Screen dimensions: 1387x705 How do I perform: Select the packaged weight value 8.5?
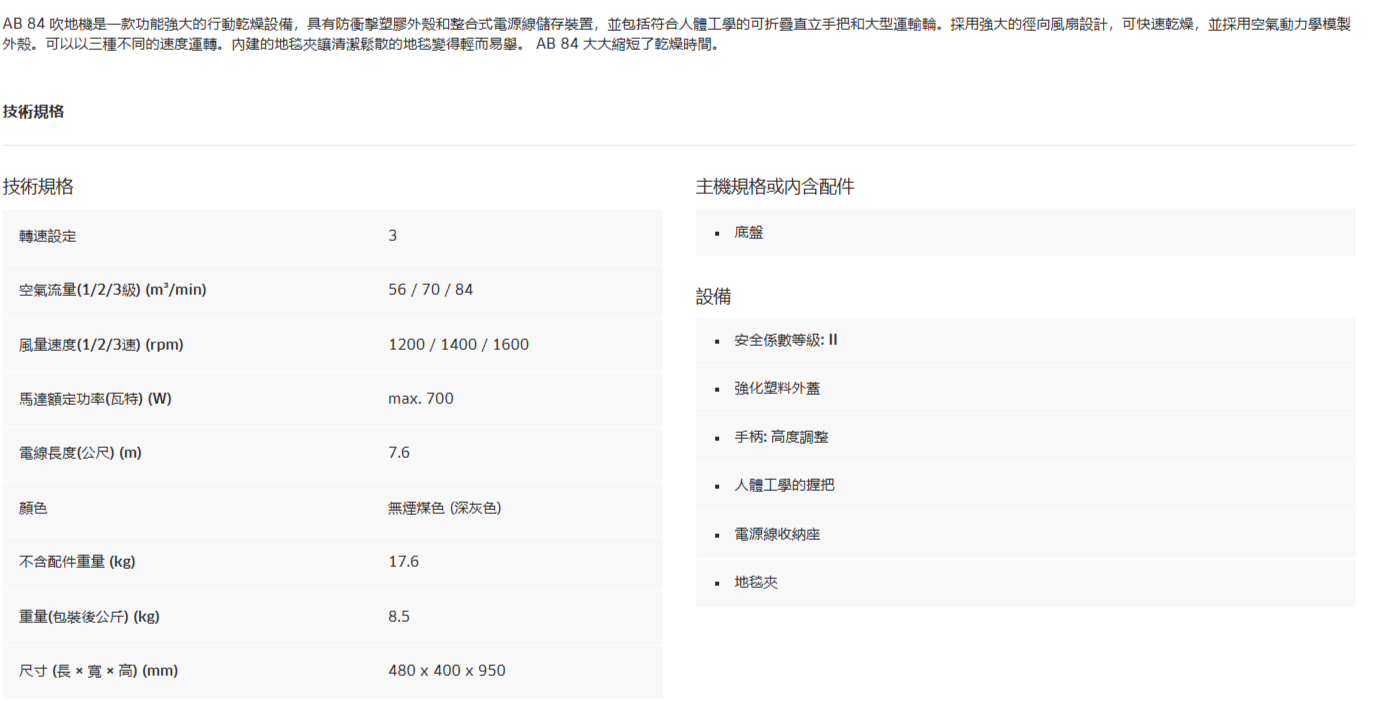(399, 617)
